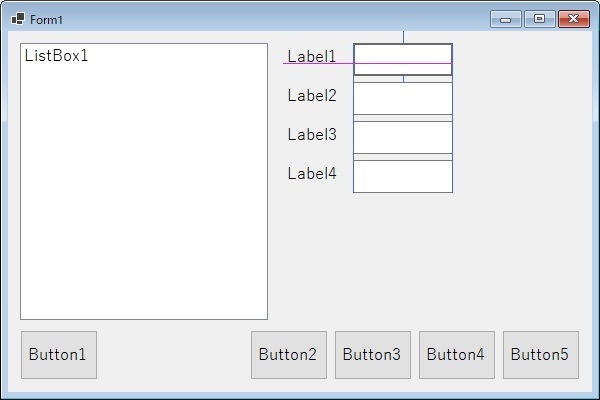Click the Label3 text
The width and height of the screenshot is (600, 400).
pyautogui.click(x=312, y=135)
